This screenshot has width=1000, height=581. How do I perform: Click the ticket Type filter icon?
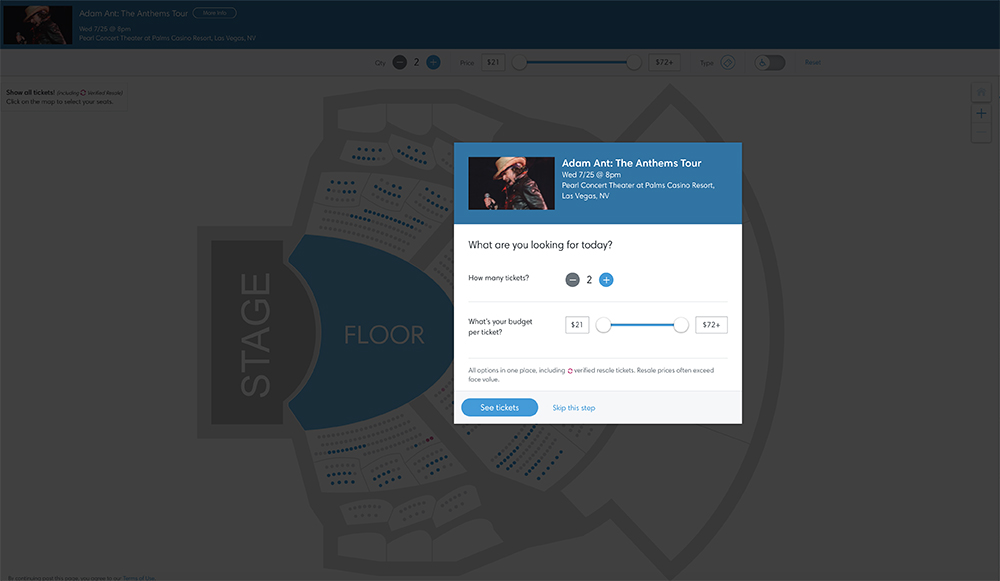[728, 62]
